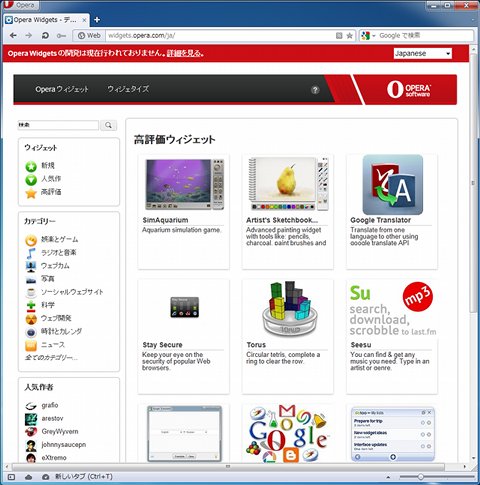Screen dimensions: 480x485
Task: Click the browser Forward arrow
Action: 29,35
